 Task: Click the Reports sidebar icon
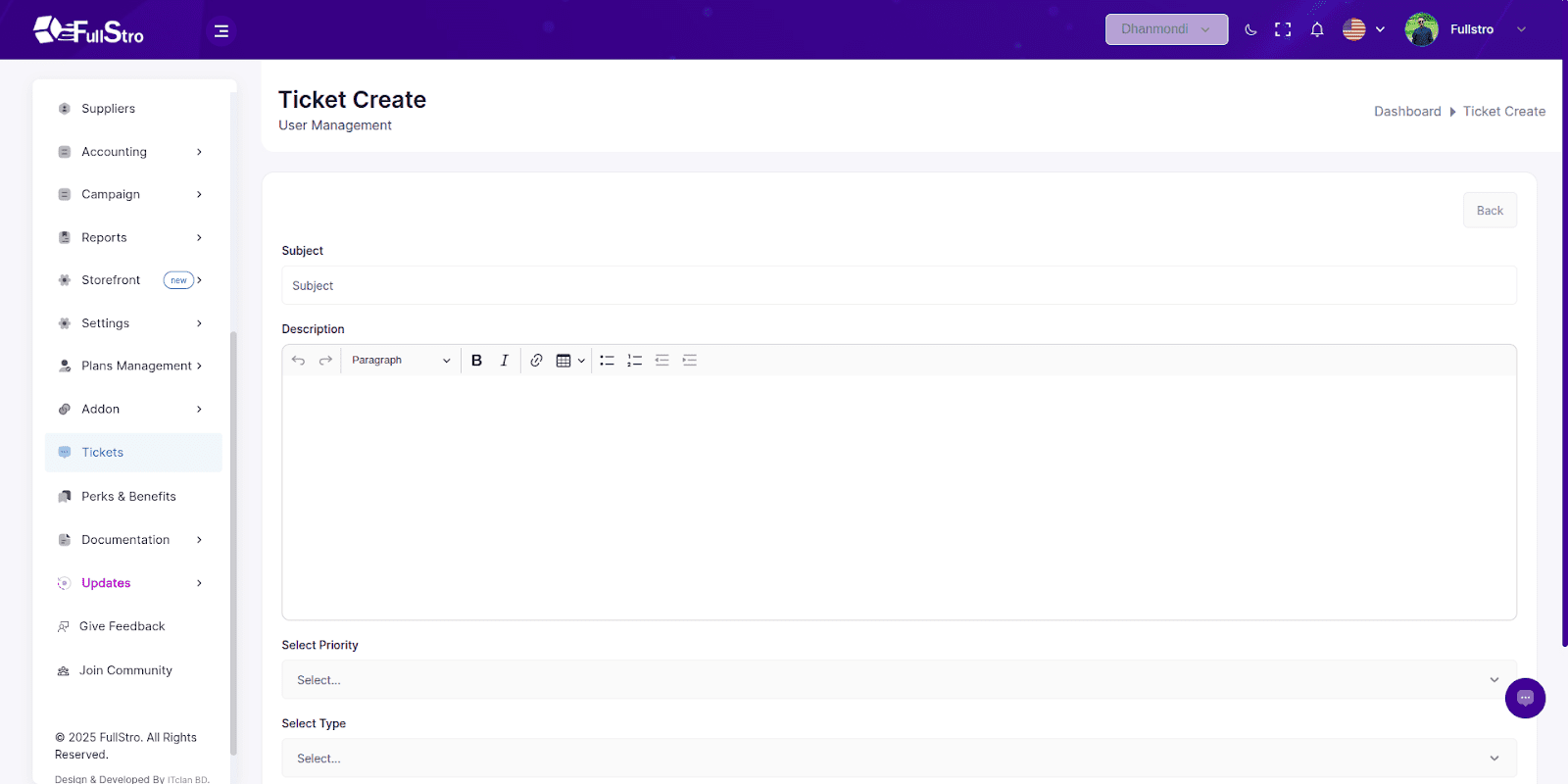pos(65,237)
